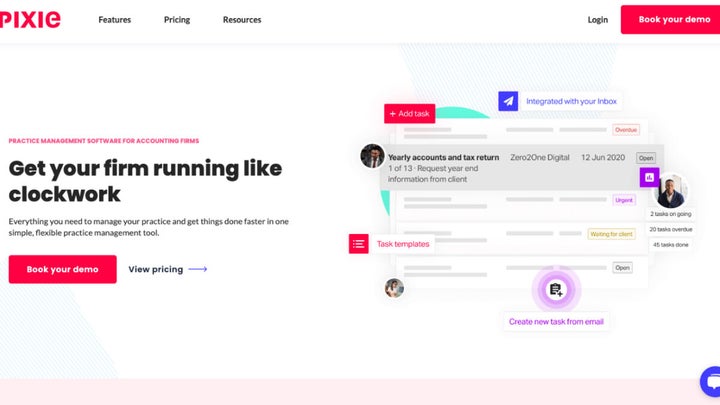Click the Waiting for client status tag
The image size is (720, 405).
611,234
